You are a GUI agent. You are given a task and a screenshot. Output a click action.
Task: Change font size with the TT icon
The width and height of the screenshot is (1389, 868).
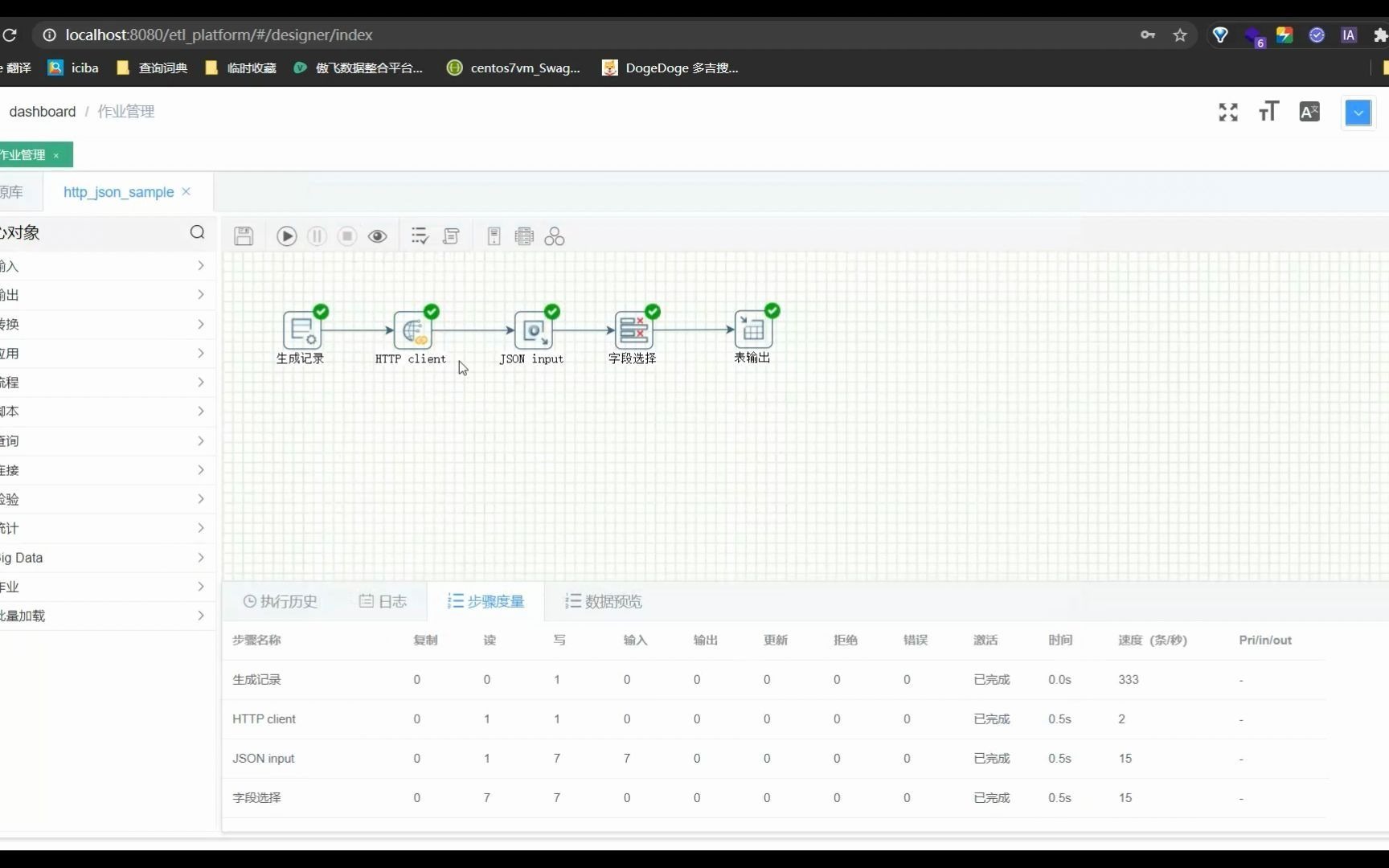pyautogui.click(x=1268, y=111)
